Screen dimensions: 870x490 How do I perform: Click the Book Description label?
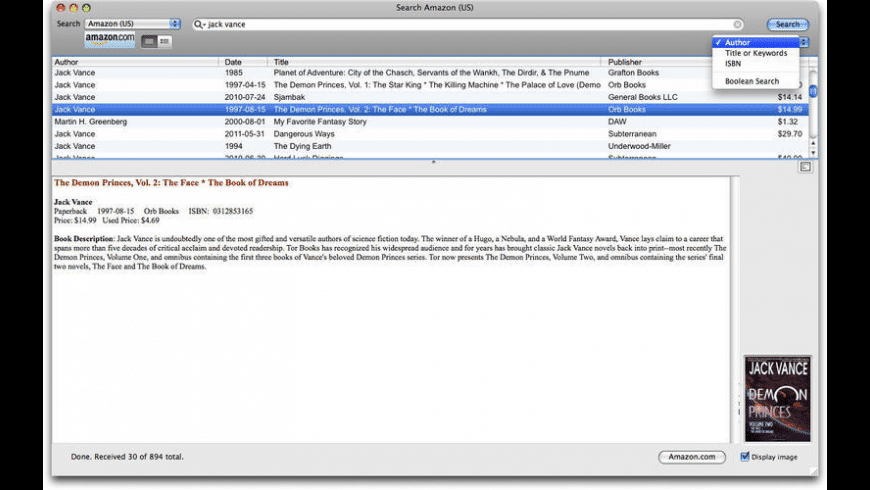coord(83,239)
